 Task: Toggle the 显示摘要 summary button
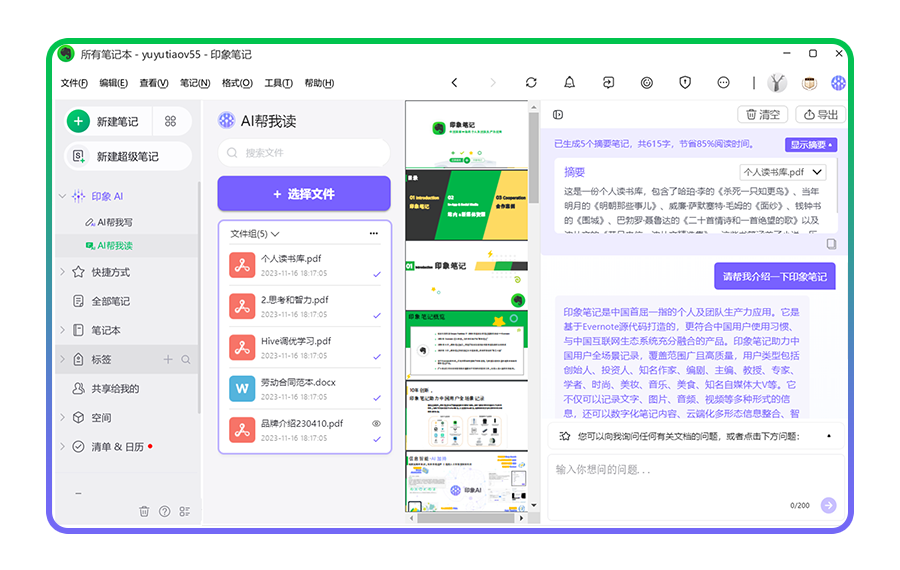[811, 145]
